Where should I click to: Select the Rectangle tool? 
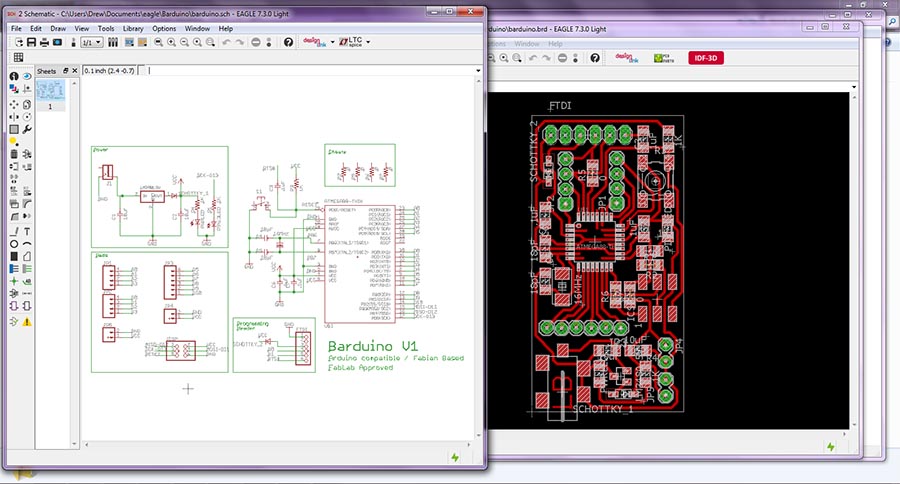14,256
